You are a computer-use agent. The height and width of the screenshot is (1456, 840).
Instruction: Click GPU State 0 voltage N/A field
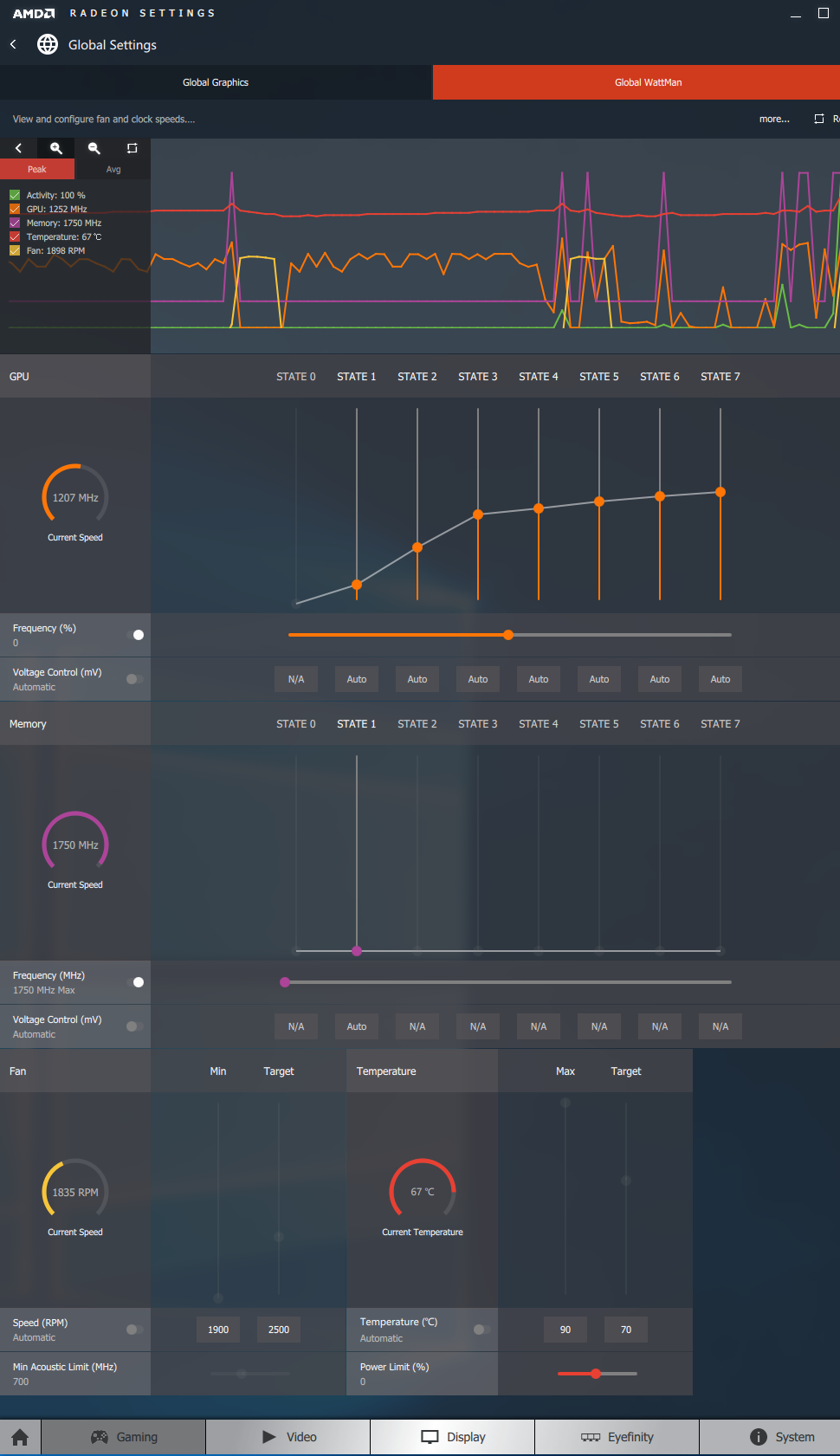[296, 679]
